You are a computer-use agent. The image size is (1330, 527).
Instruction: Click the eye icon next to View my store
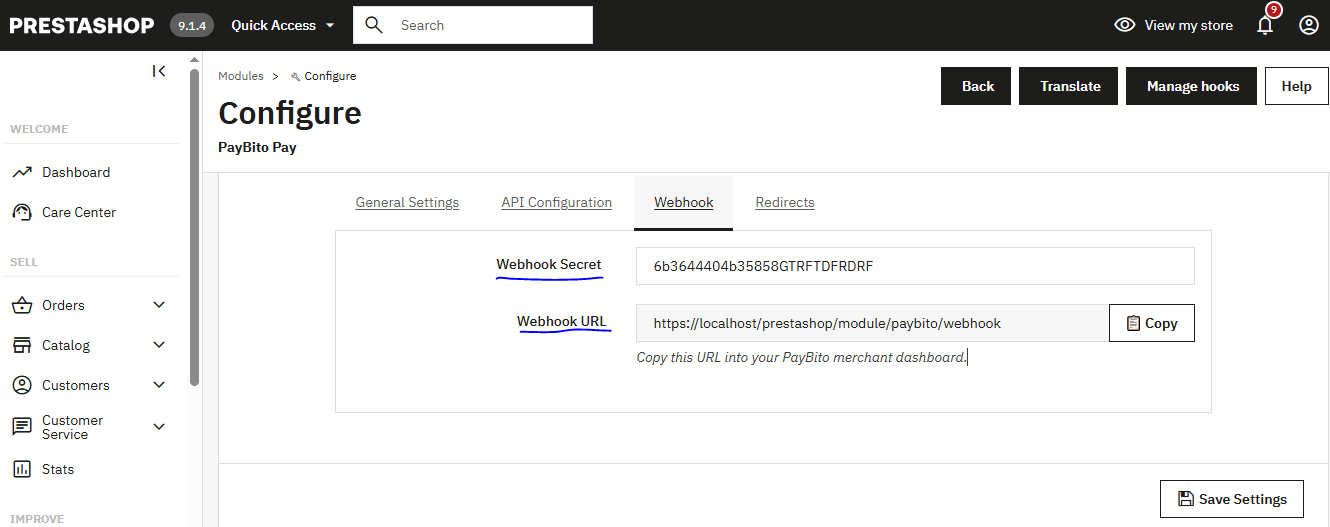click(x=1125, y=25)
